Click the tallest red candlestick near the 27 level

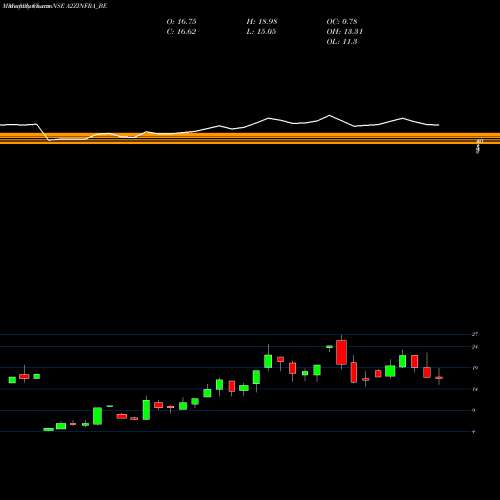[x=341, y=352]
